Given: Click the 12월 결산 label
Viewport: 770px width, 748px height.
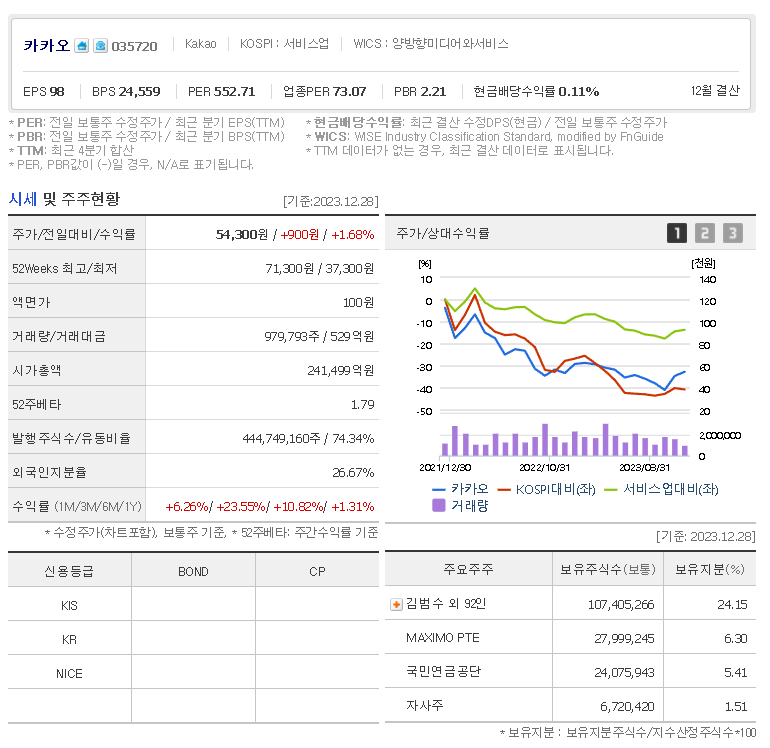Looking at the screenshot, I should click(715, 91).
